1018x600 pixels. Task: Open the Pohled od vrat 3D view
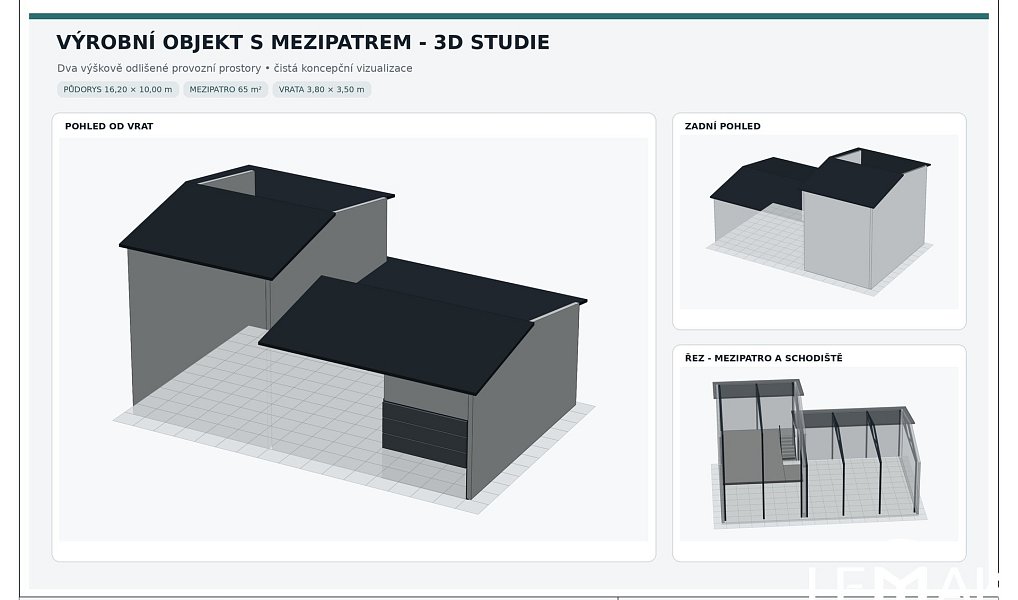point(353,339)
